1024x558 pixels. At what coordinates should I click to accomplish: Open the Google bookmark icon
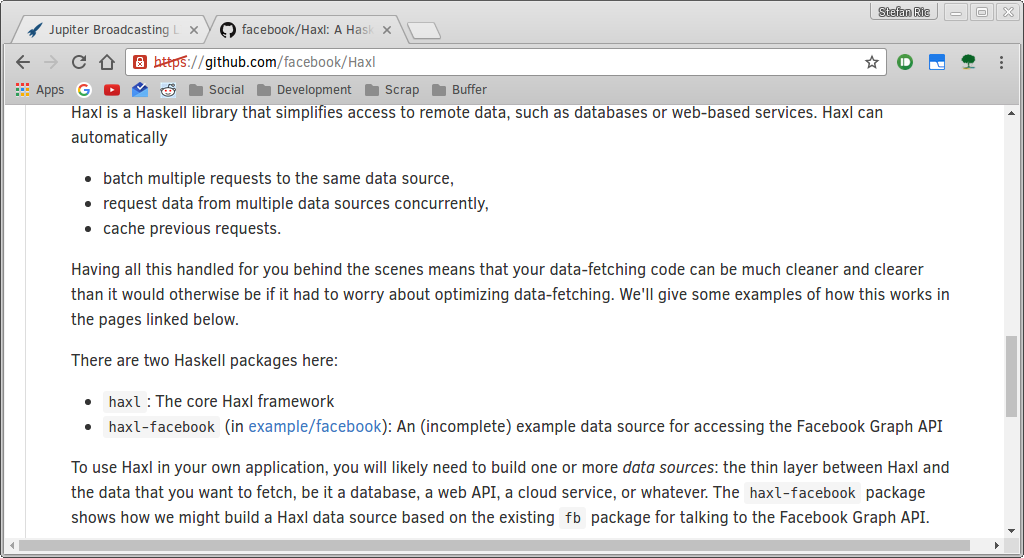84,90
